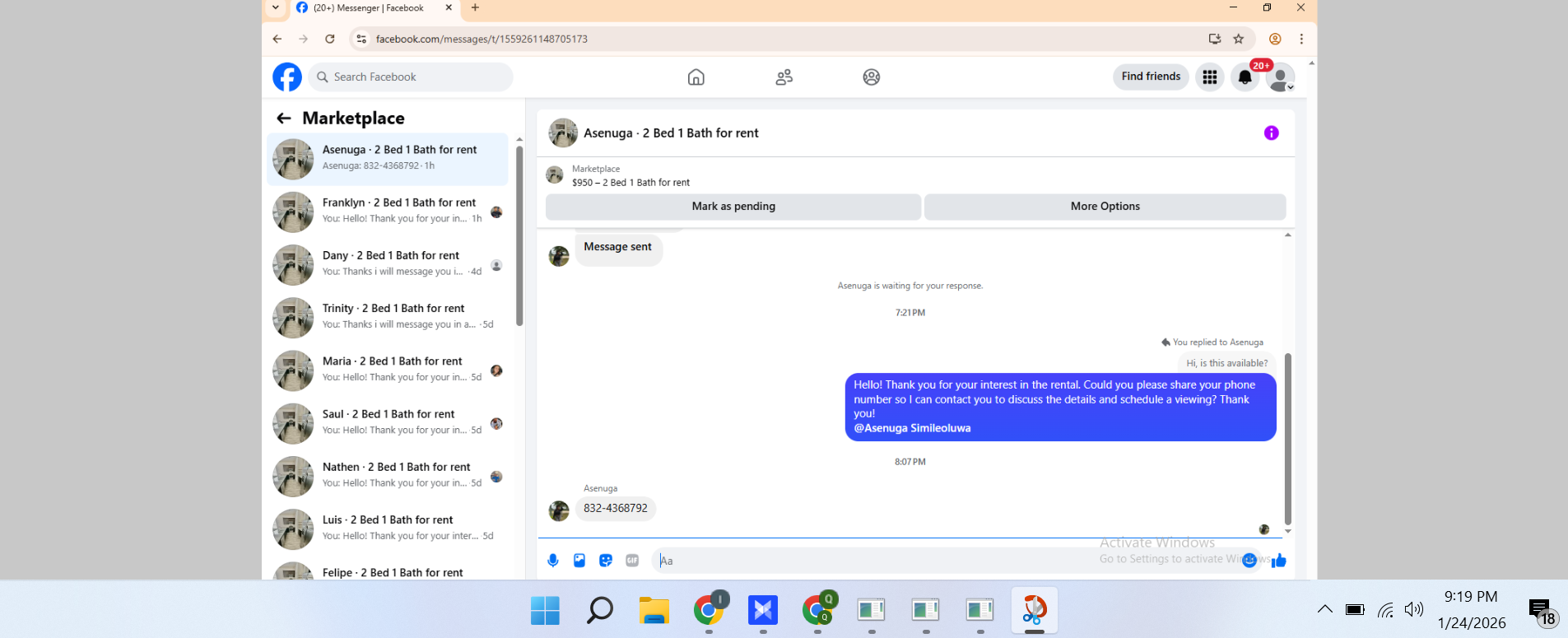The width and height of the screenshot is (1568, 638).
Task: Bookmark this page with the star icon
Action: click(x=1239, y=39)
